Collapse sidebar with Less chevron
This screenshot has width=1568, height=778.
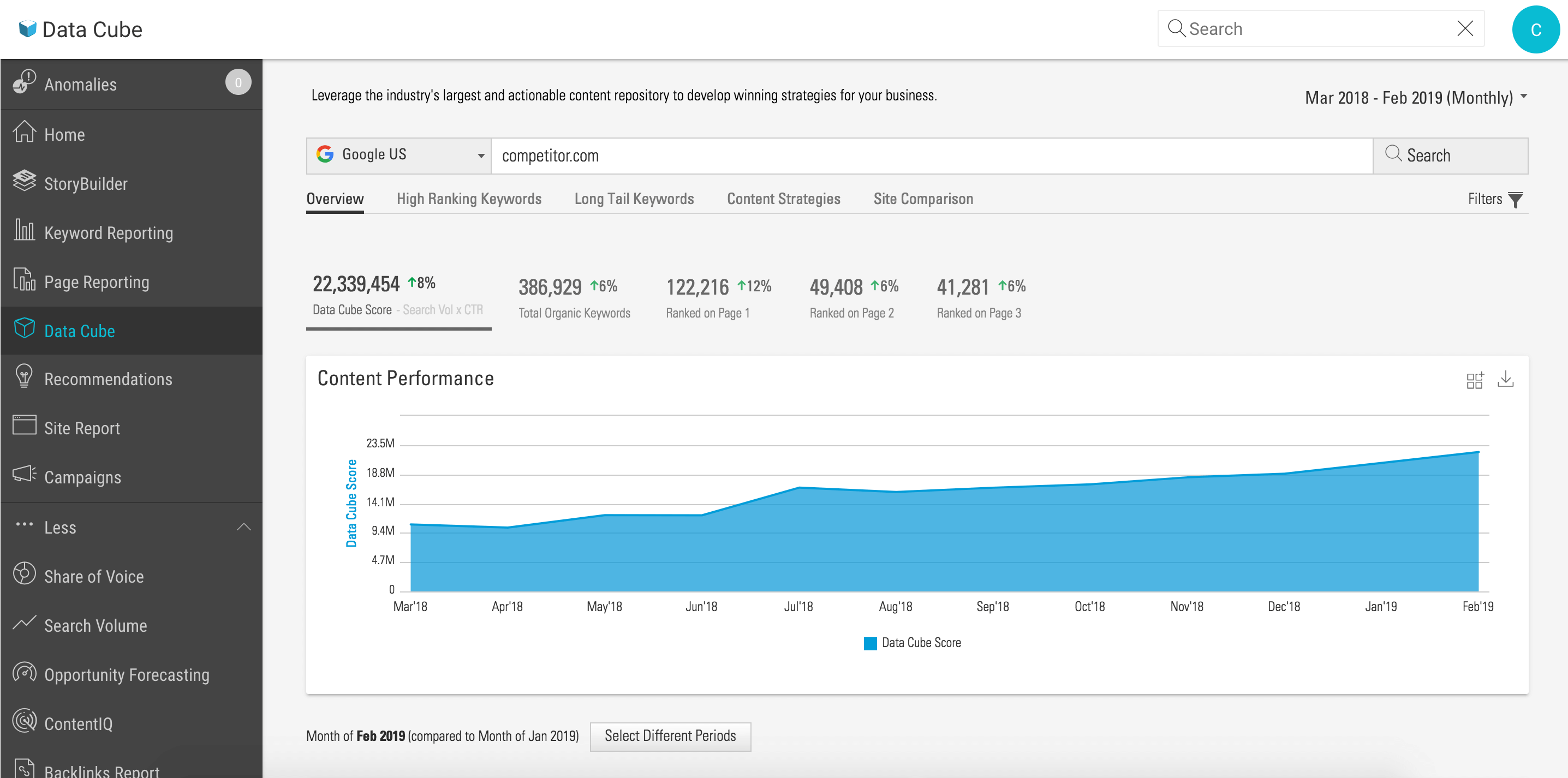(x=243, y=527)
